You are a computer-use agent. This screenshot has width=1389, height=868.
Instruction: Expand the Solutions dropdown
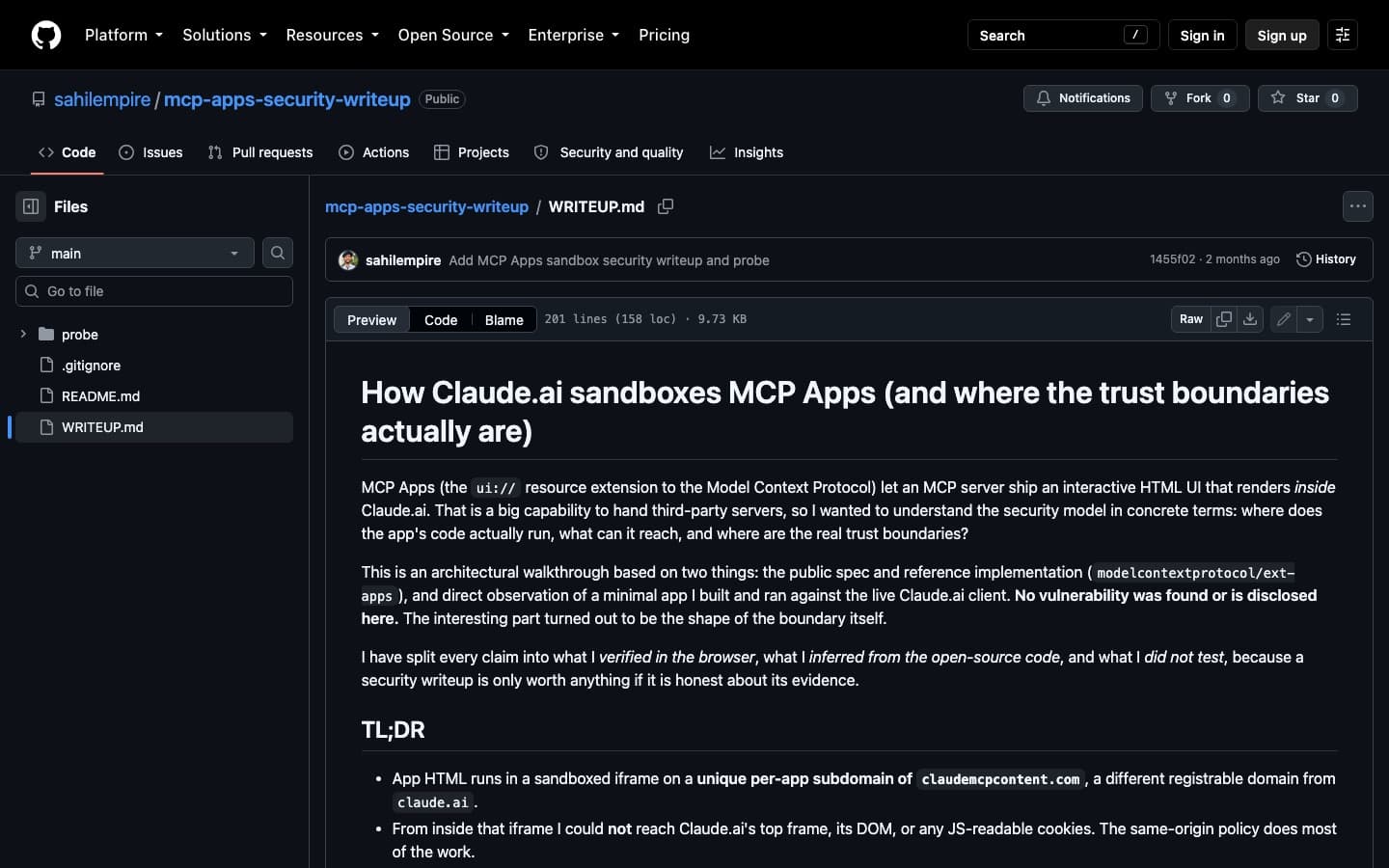225,35
